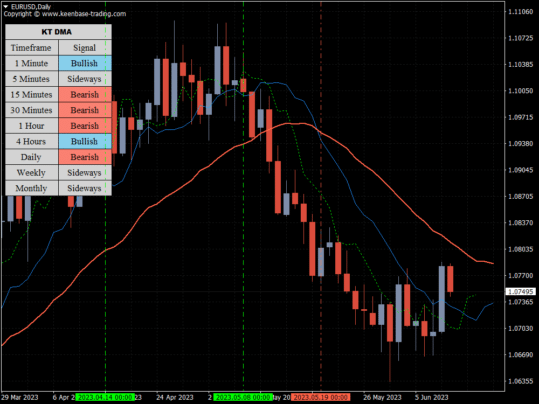Screen dimensions: 539x404
Task: Click the 1.10050 price axis label
Action: coord(520,91)
